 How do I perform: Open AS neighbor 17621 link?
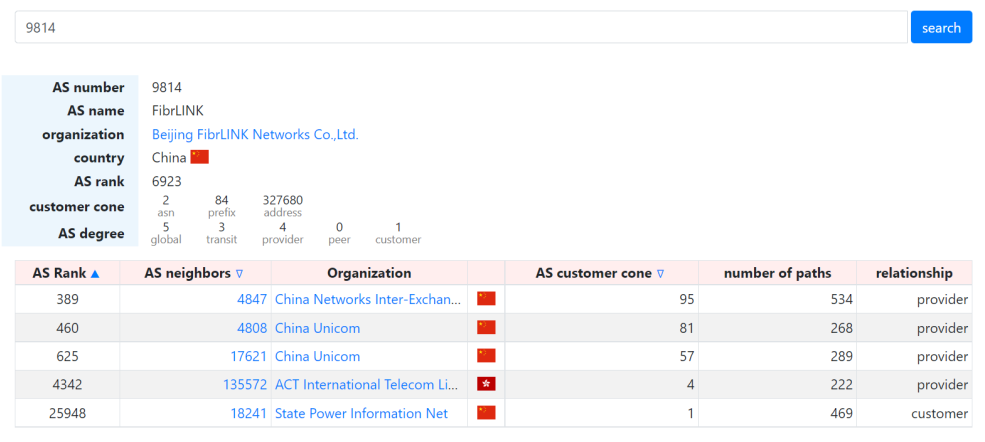tap(249, 357)
